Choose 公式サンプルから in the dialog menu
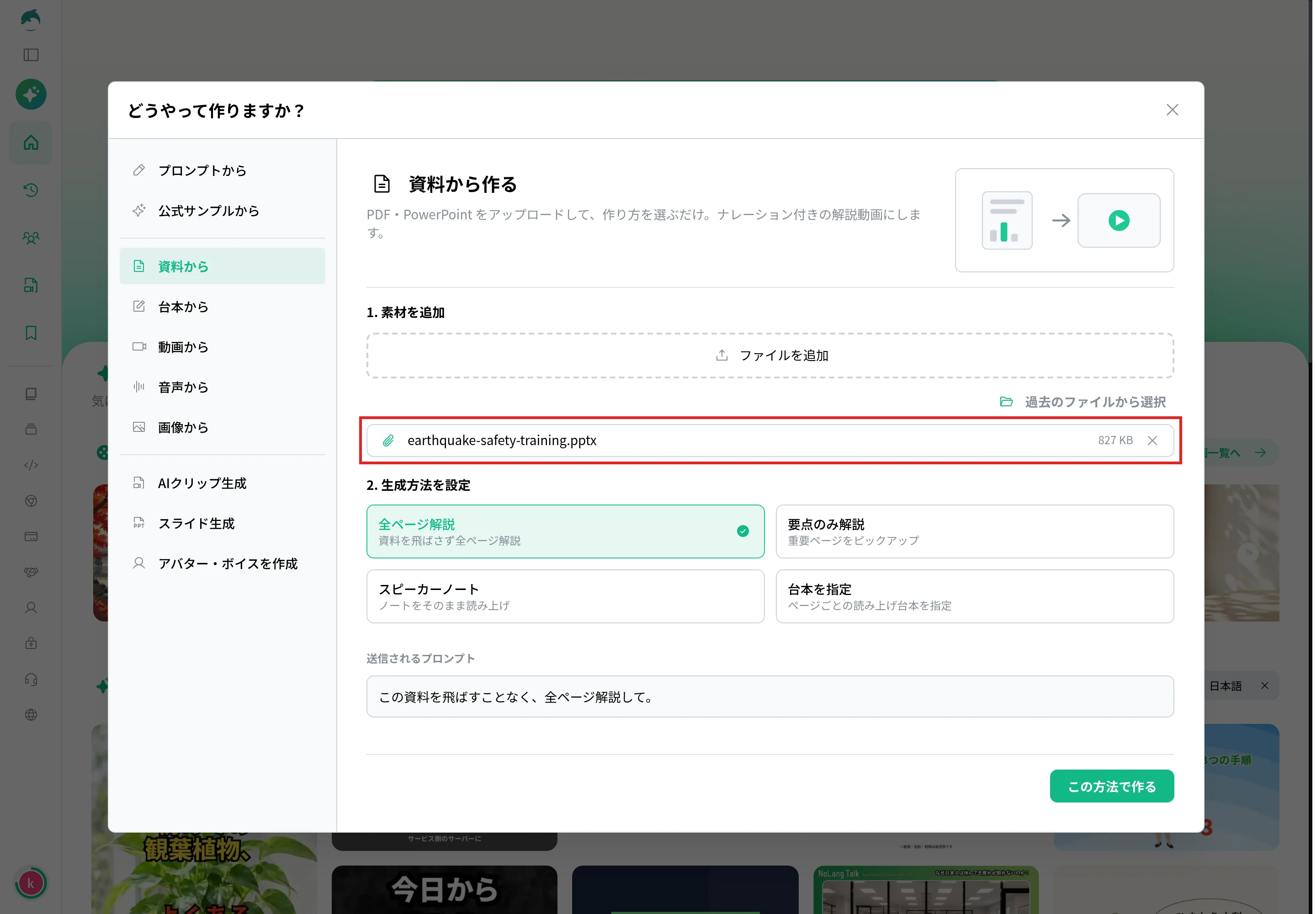The height and width of the screenshot is (914, 1316). click(x=222, y=211)
